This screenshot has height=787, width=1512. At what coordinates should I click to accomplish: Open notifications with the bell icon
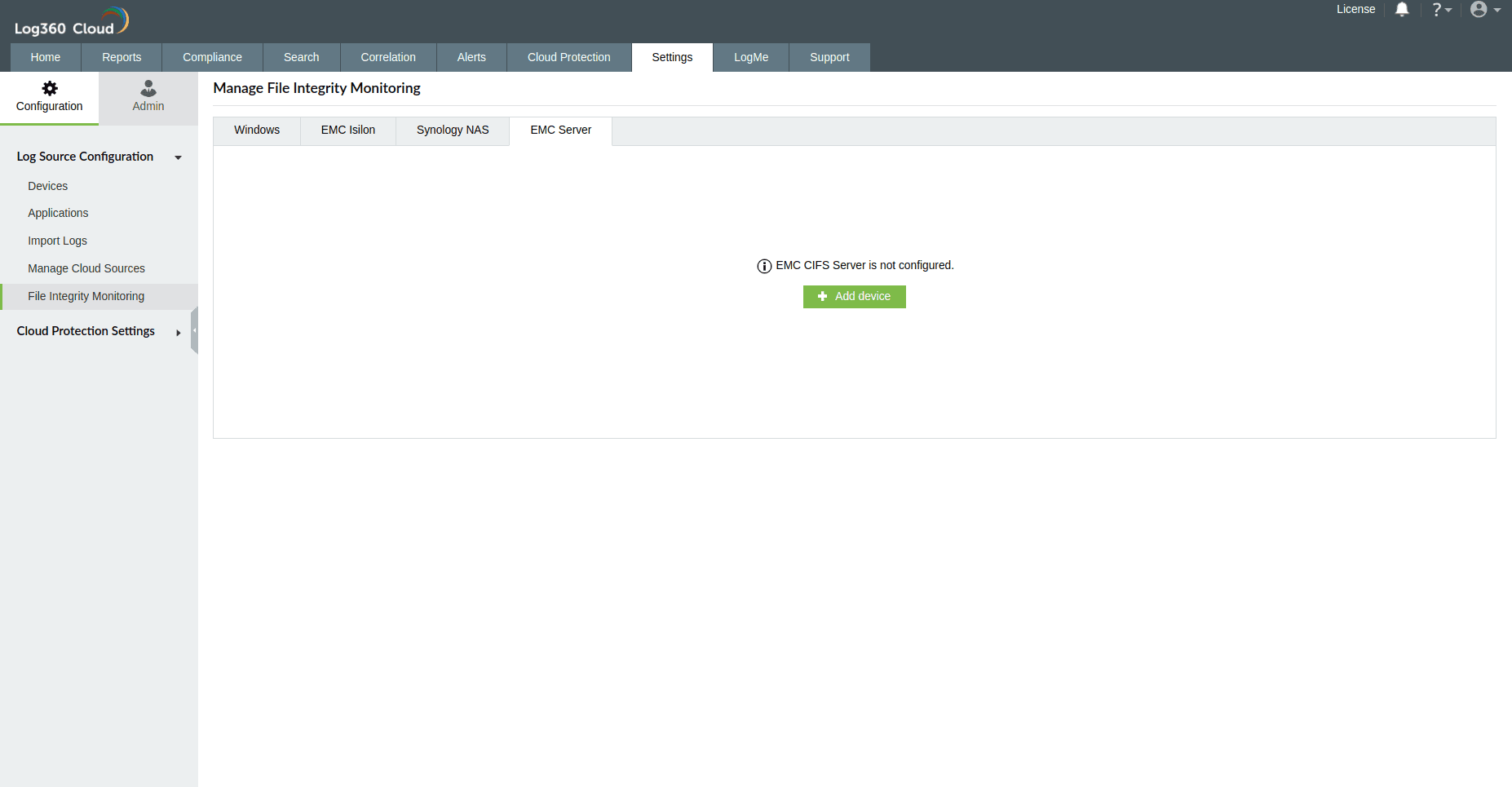[1401, 9]
